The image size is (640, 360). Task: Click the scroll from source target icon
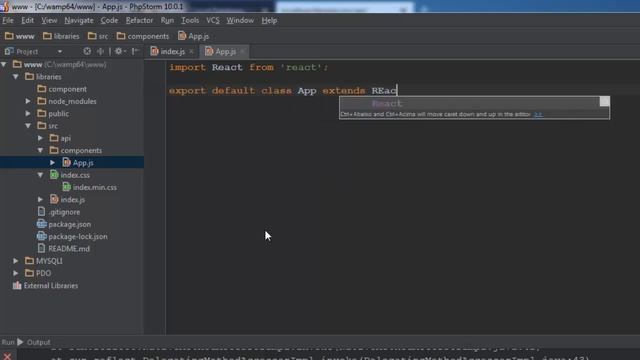(x=87, y=51)
